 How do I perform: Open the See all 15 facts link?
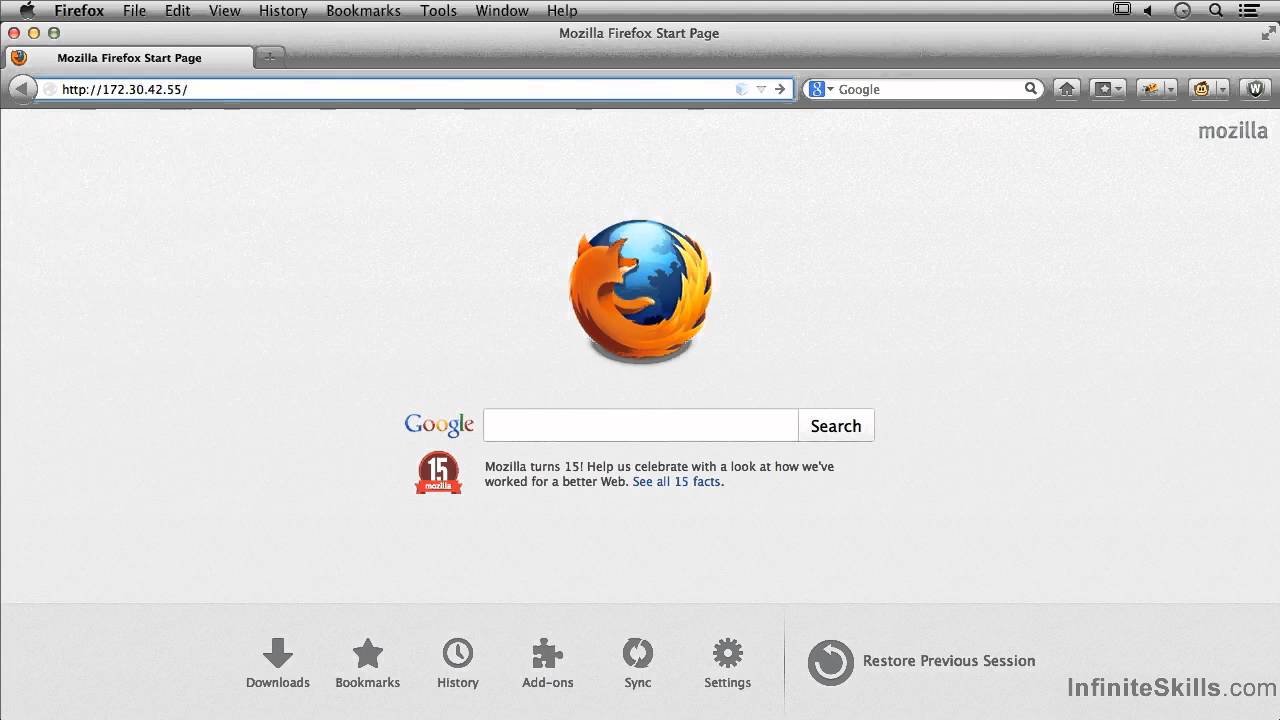(x=676, y=481)
